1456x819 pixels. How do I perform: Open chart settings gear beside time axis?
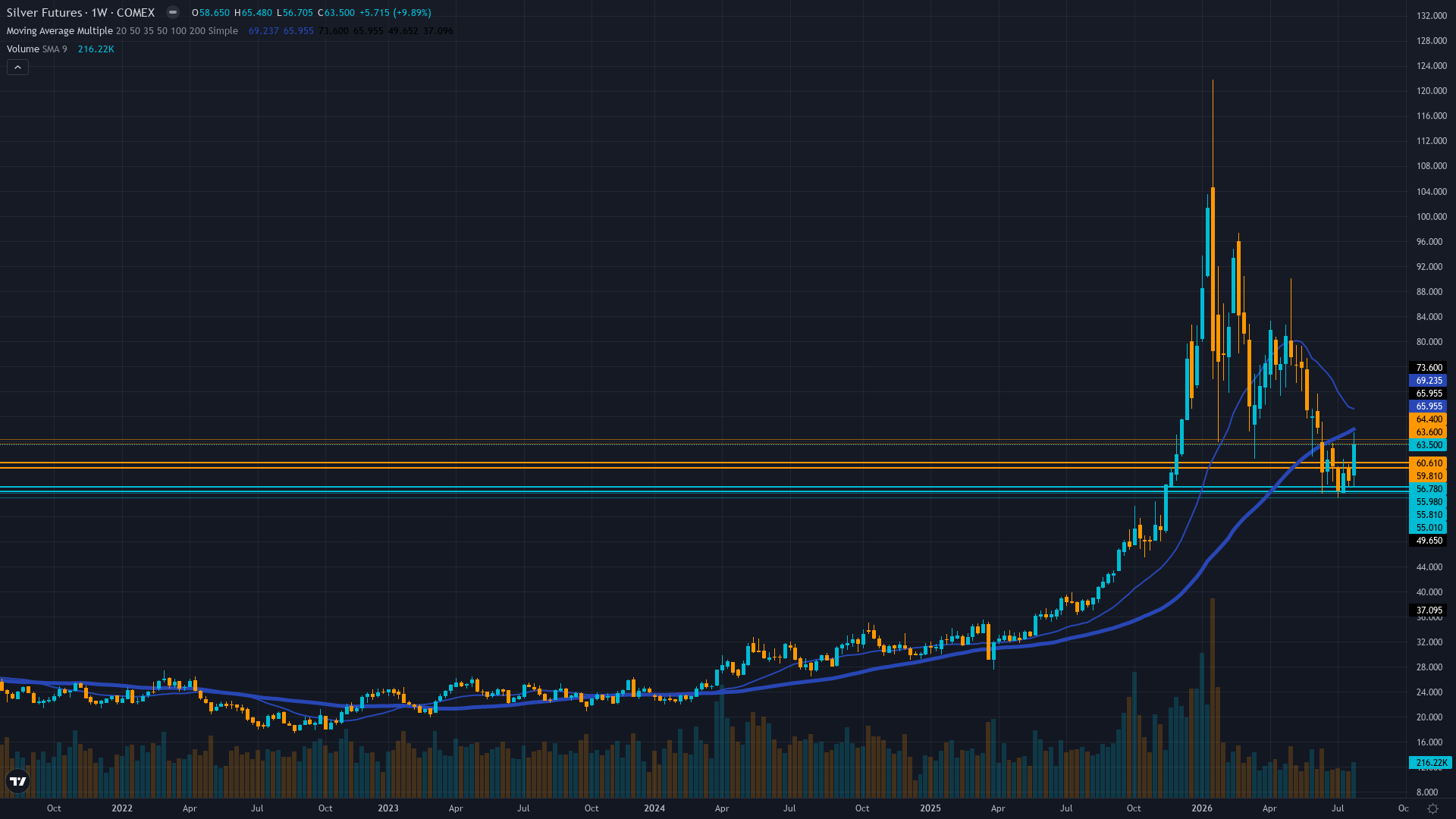tap(1432, 808)
